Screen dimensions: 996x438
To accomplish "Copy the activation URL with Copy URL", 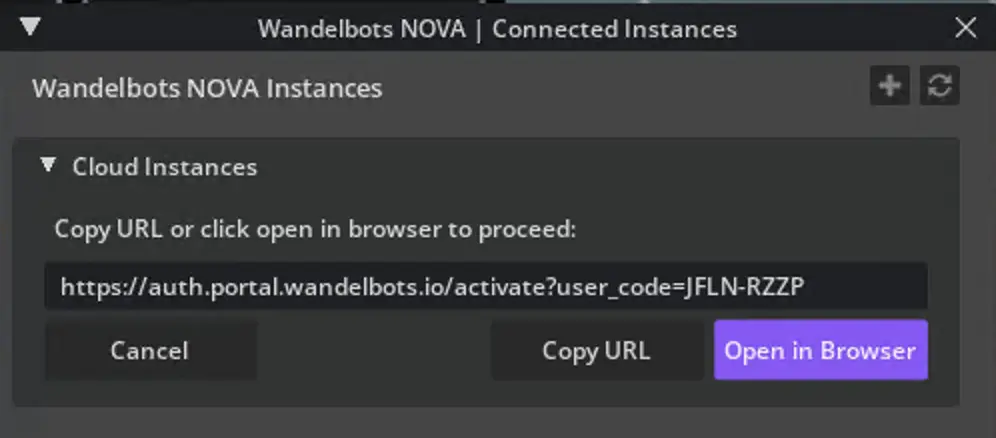I will pyautogui.click(x=595, y=350).
